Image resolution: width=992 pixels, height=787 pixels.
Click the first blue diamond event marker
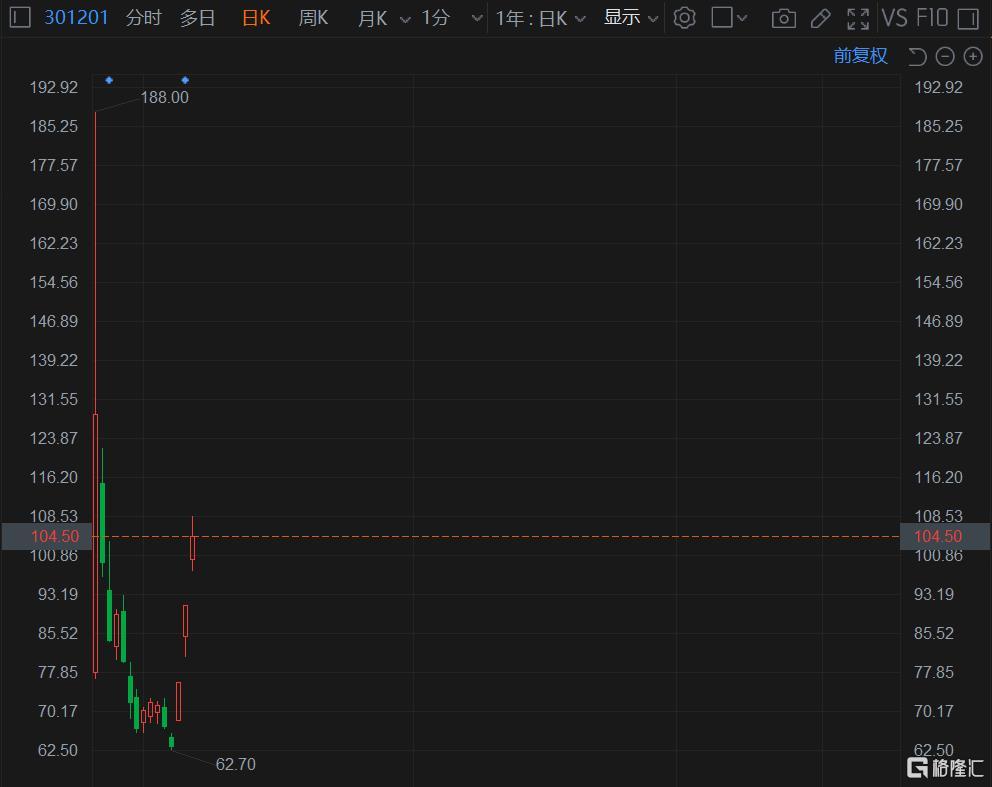[x=109, y=80]
